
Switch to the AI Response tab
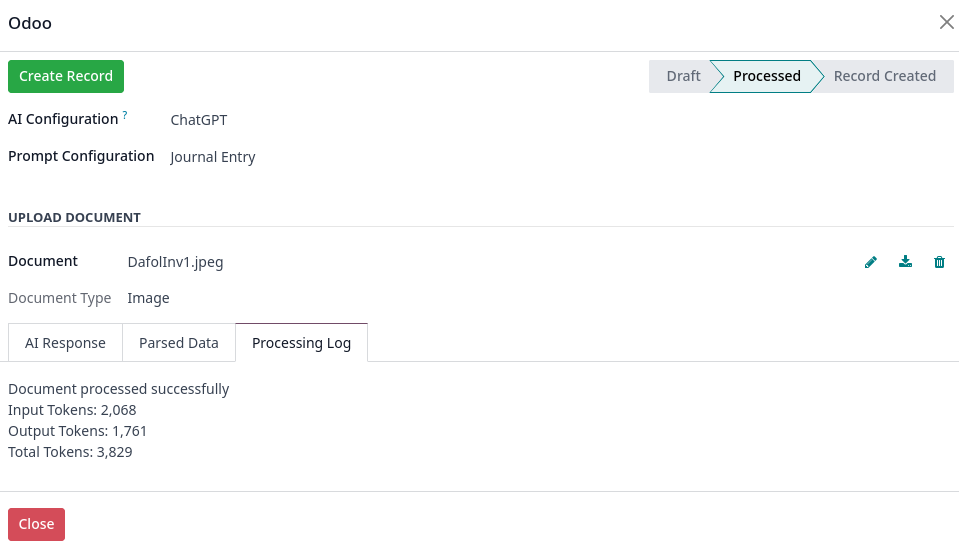(x=65, y=343)
